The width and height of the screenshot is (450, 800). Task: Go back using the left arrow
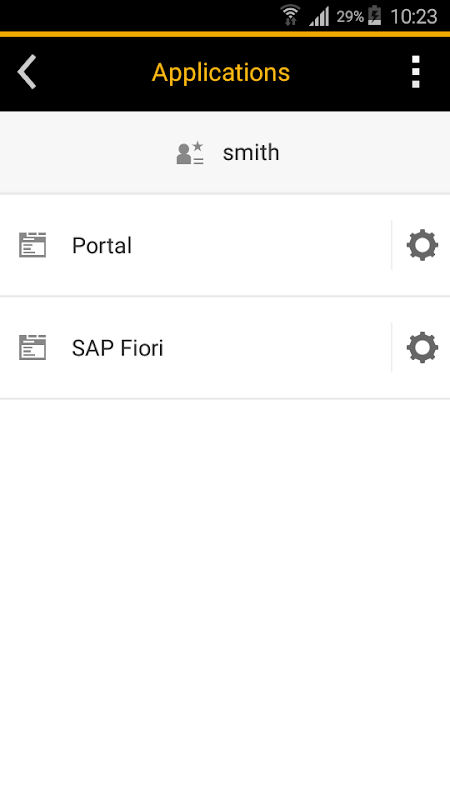(27, 72)
